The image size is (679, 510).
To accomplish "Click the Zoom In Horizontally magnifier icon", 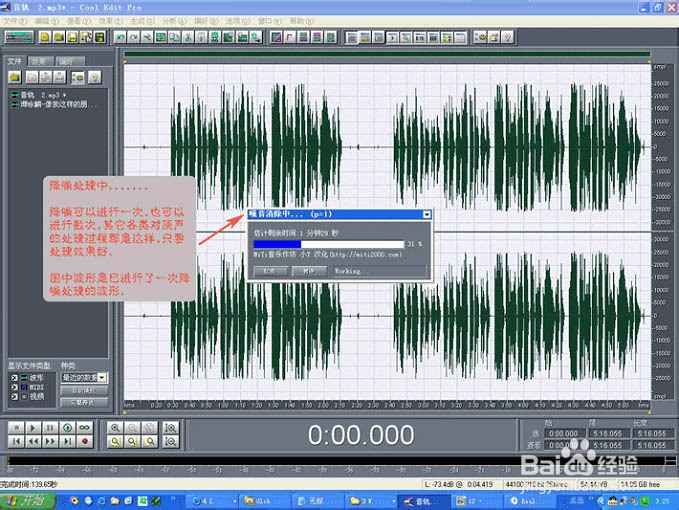I will (x=115, y=428).
